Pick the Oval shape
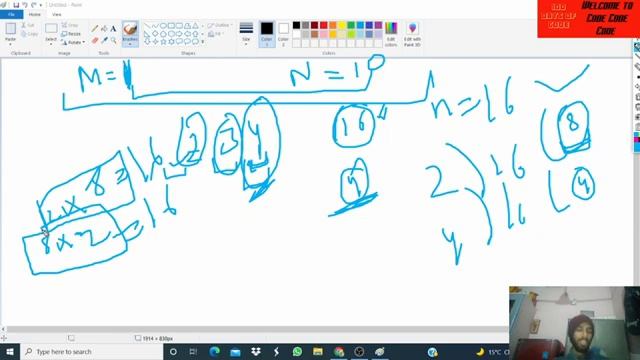Screen dimensions: 640x360 [x=163, y=26]
